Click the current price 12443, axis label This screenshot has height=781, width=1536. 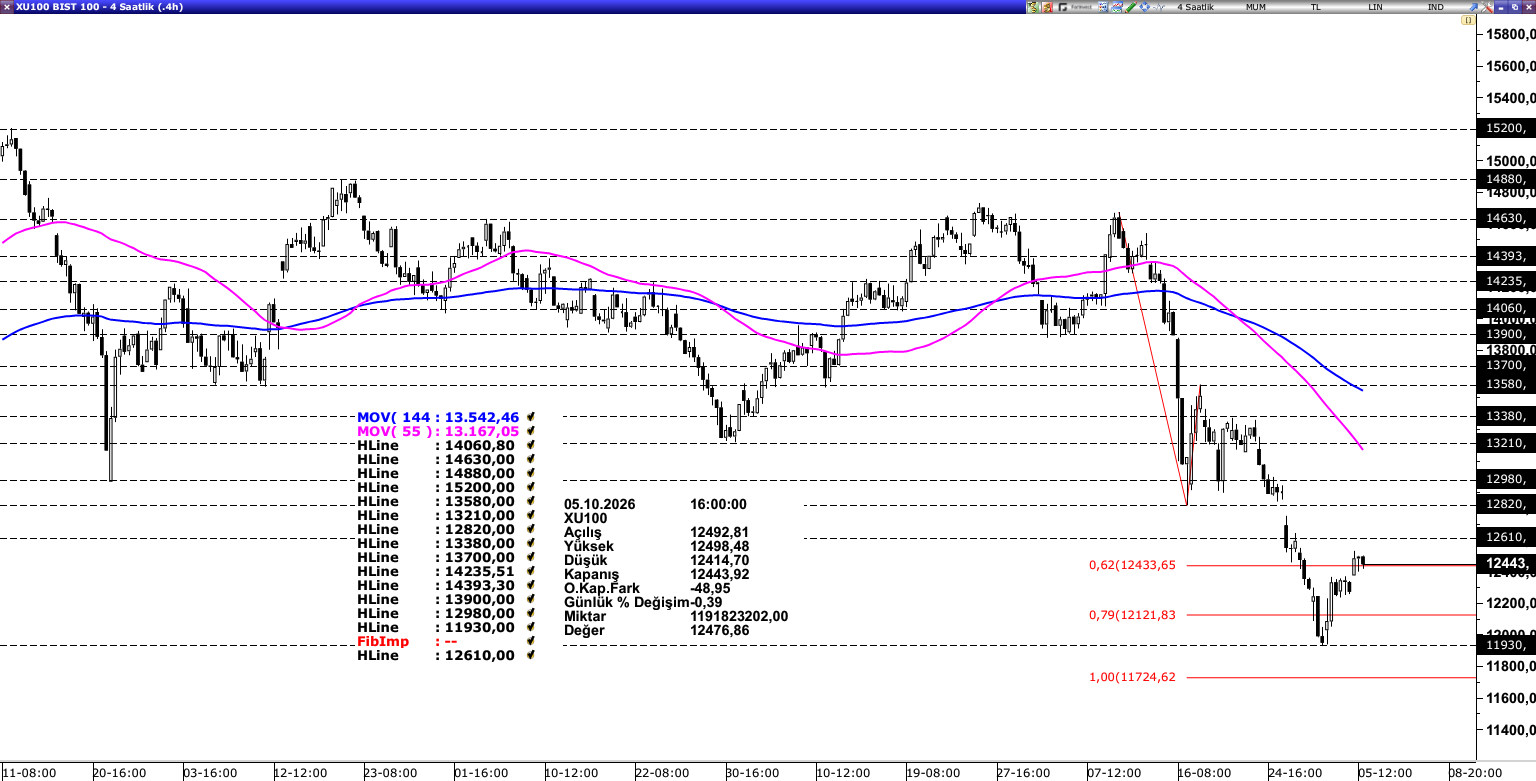[1506, 565]
